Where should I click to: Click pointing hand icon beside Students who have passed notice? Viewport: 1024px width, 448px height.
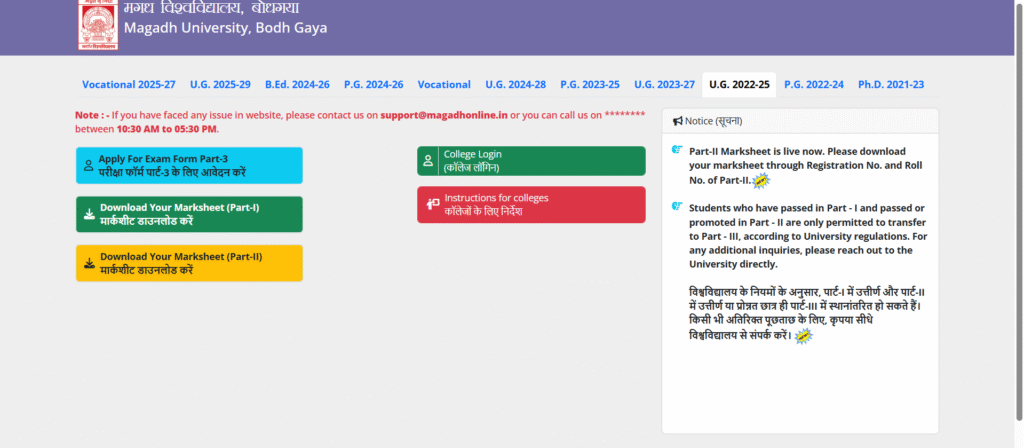click(x=677, y=207)
